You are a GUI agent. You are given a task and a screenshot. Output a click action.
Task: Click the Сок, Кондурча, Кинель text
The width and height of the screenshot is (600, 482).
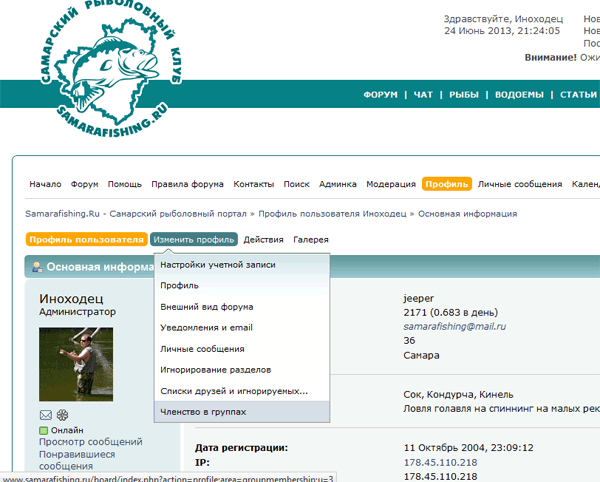point(458,394)
